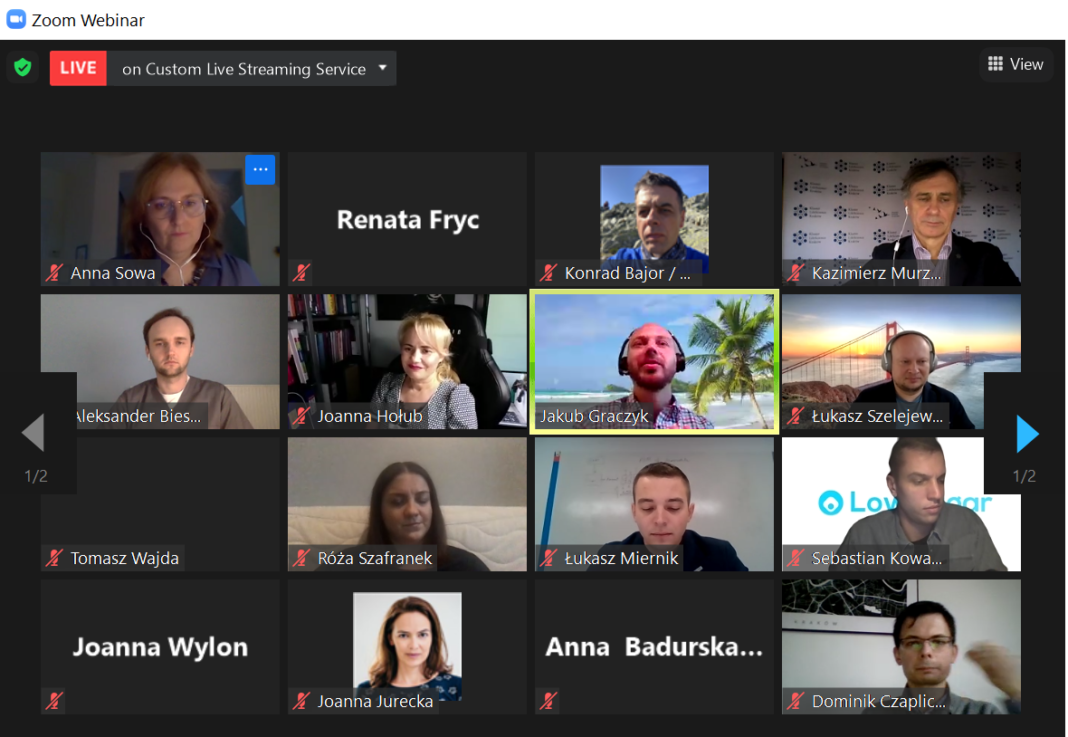Click Anna Badurska's muted microphone icon
Image resolution: width=1068 pixels, height=737 pixels.
pyautogui.click(x=548, y=701)
